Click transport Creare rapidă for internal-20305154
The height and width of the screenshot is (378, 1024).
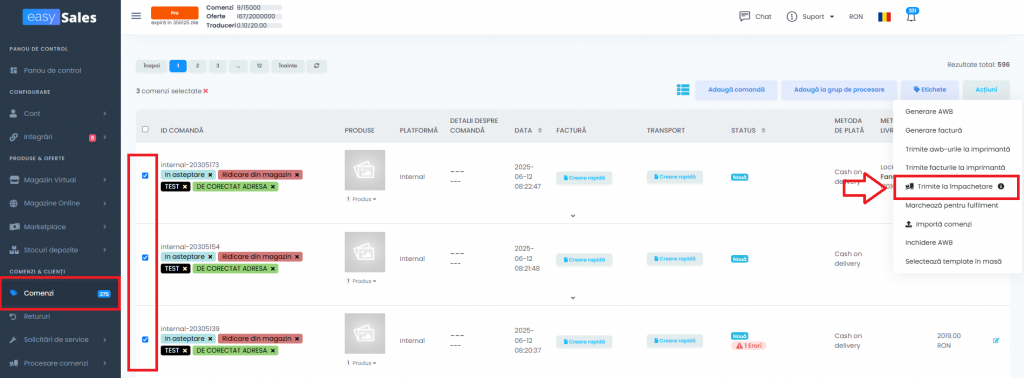point(675,259)
